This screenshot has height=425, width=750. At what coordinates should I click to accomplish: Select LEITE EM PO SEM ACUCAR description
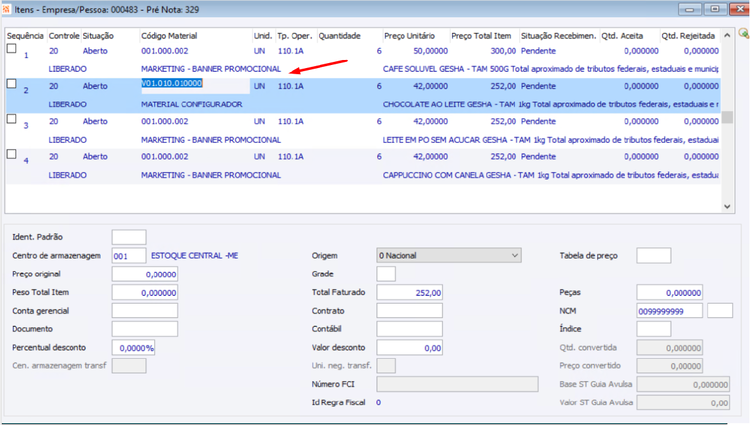(550, 140)
